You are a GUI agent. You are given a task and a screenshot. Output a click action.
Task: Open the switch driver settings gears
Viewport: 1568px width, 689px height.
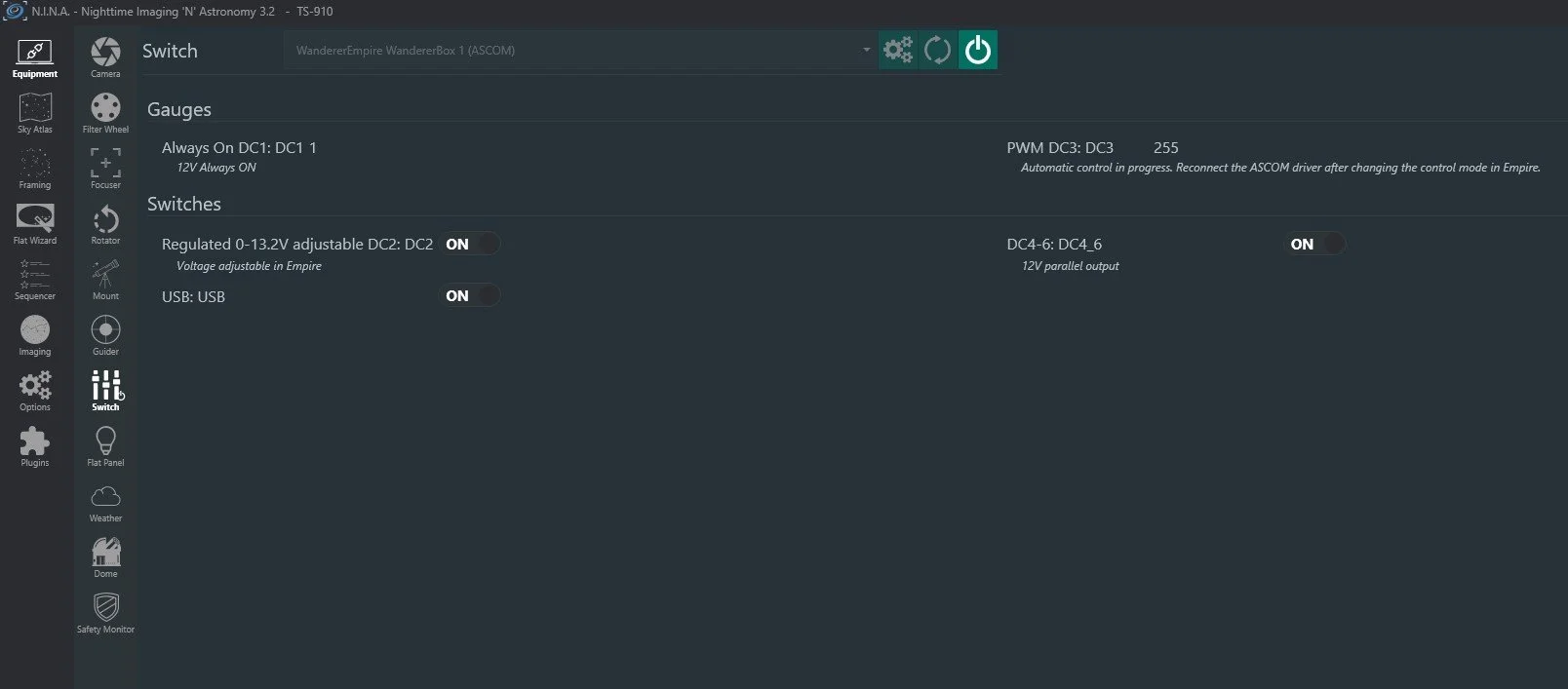[897, 50]
